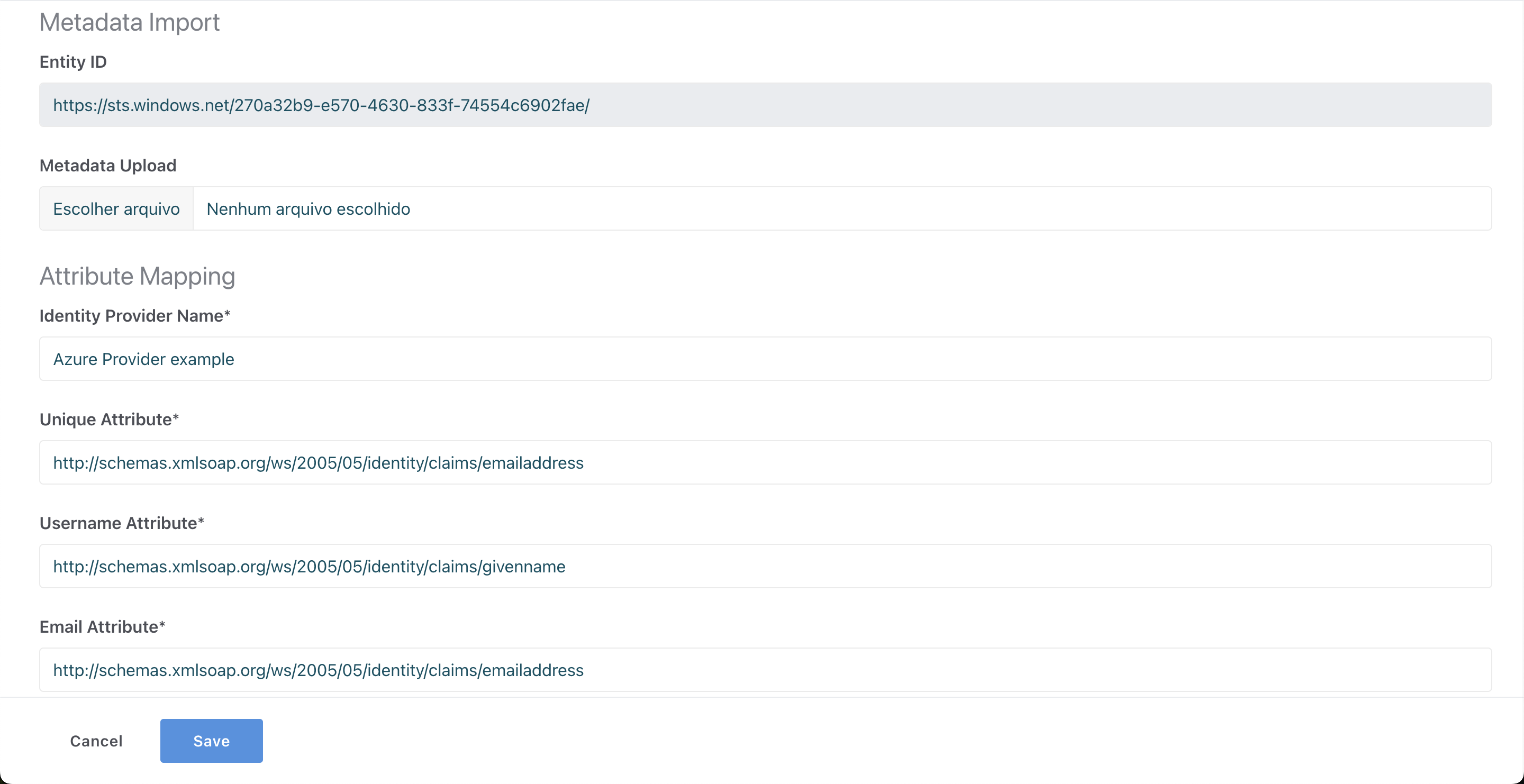
Task: Click the givenname claims URL field
Action: pyautogui.click(x=765, y=566)
